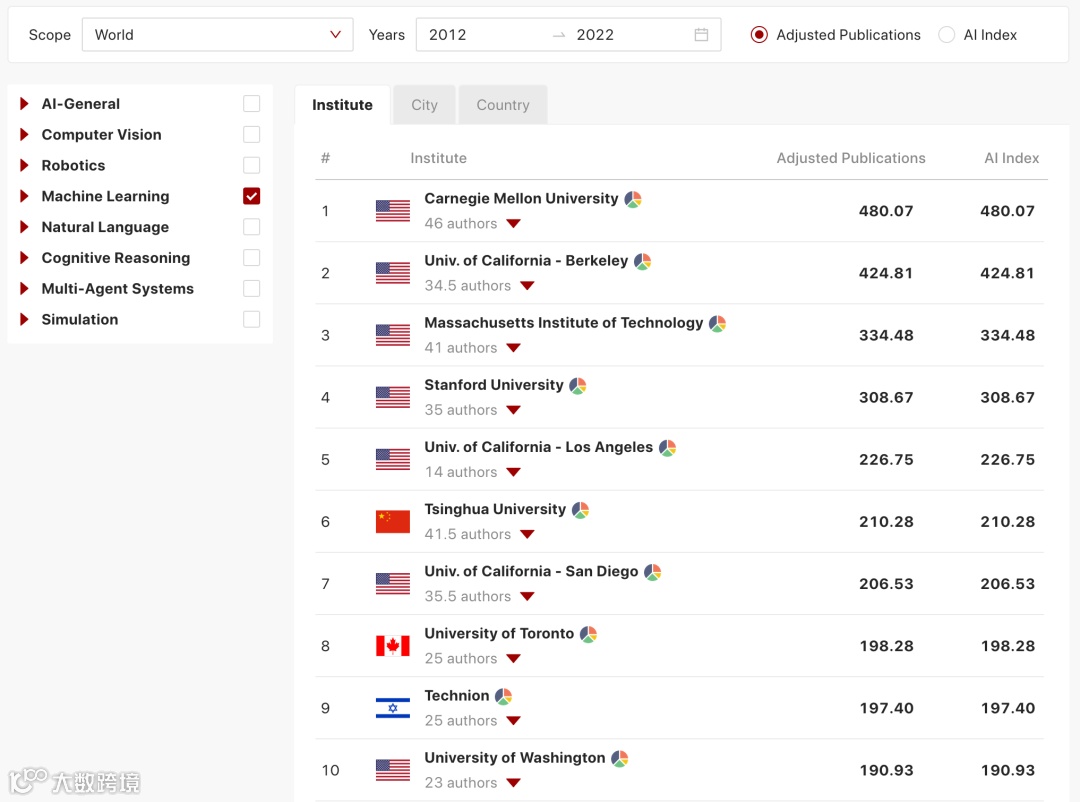
Task: Expand the 35.5 authors list for UC San Diego
Action: click(x=528, y=597)
